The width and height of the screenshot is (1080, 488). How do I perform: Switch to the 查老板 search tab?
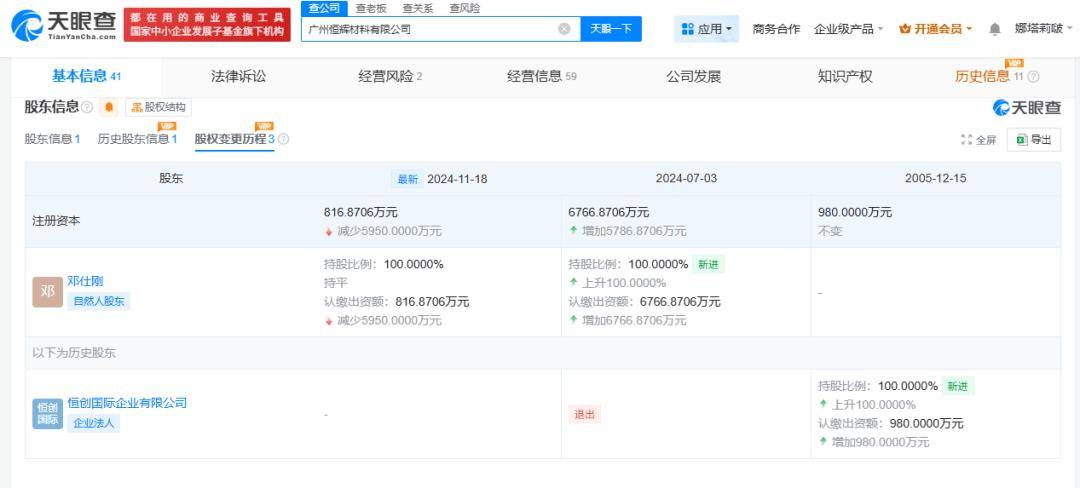point(371,8)
